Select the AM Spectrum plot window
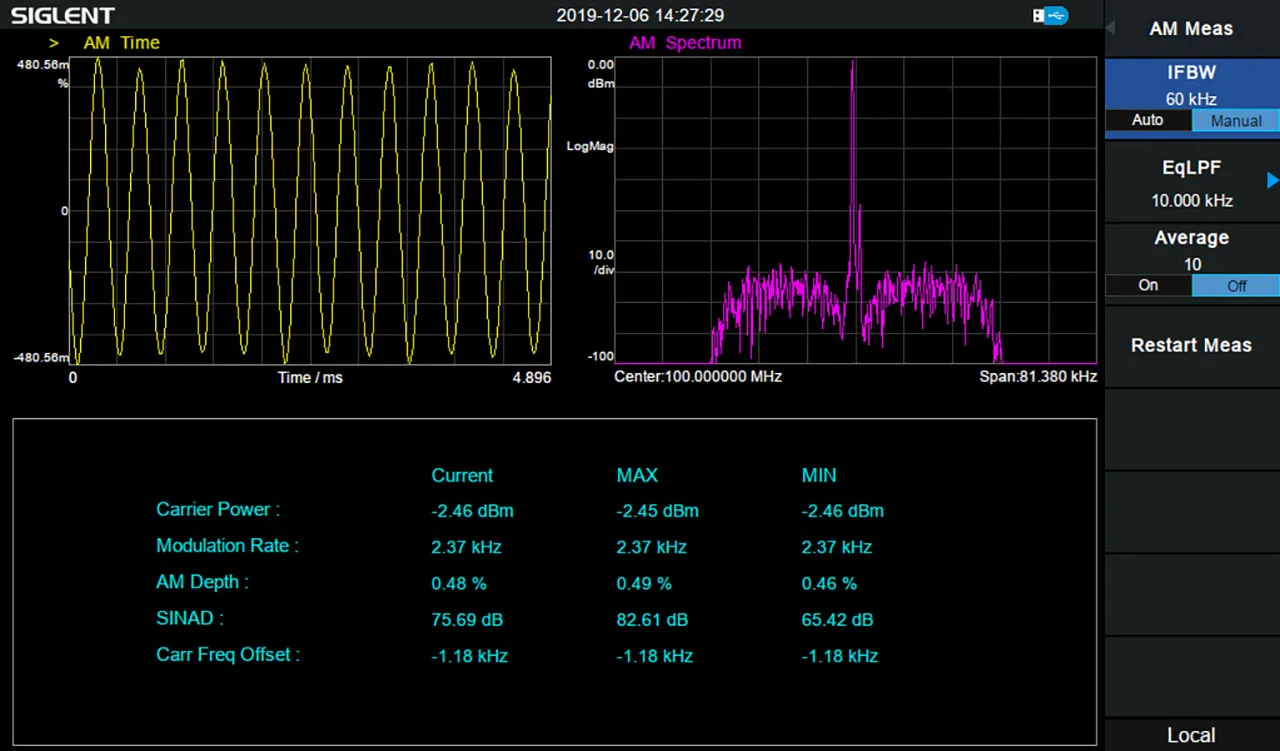 click(x=855, y=210)
